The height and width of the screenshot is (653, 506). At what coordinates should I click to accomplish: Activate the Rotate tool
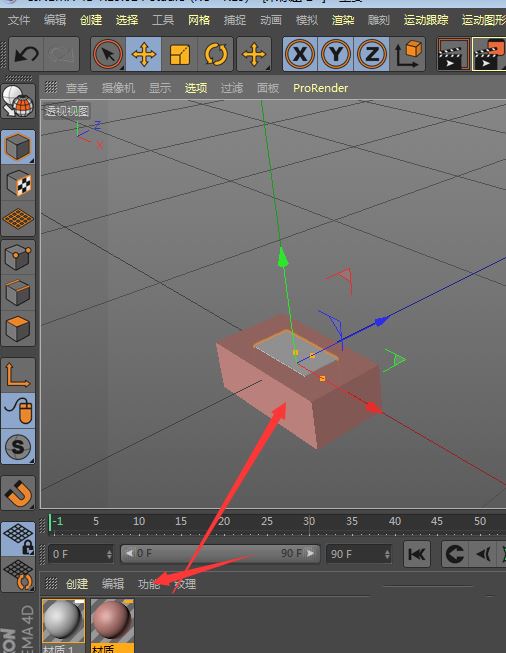[216, 54]
